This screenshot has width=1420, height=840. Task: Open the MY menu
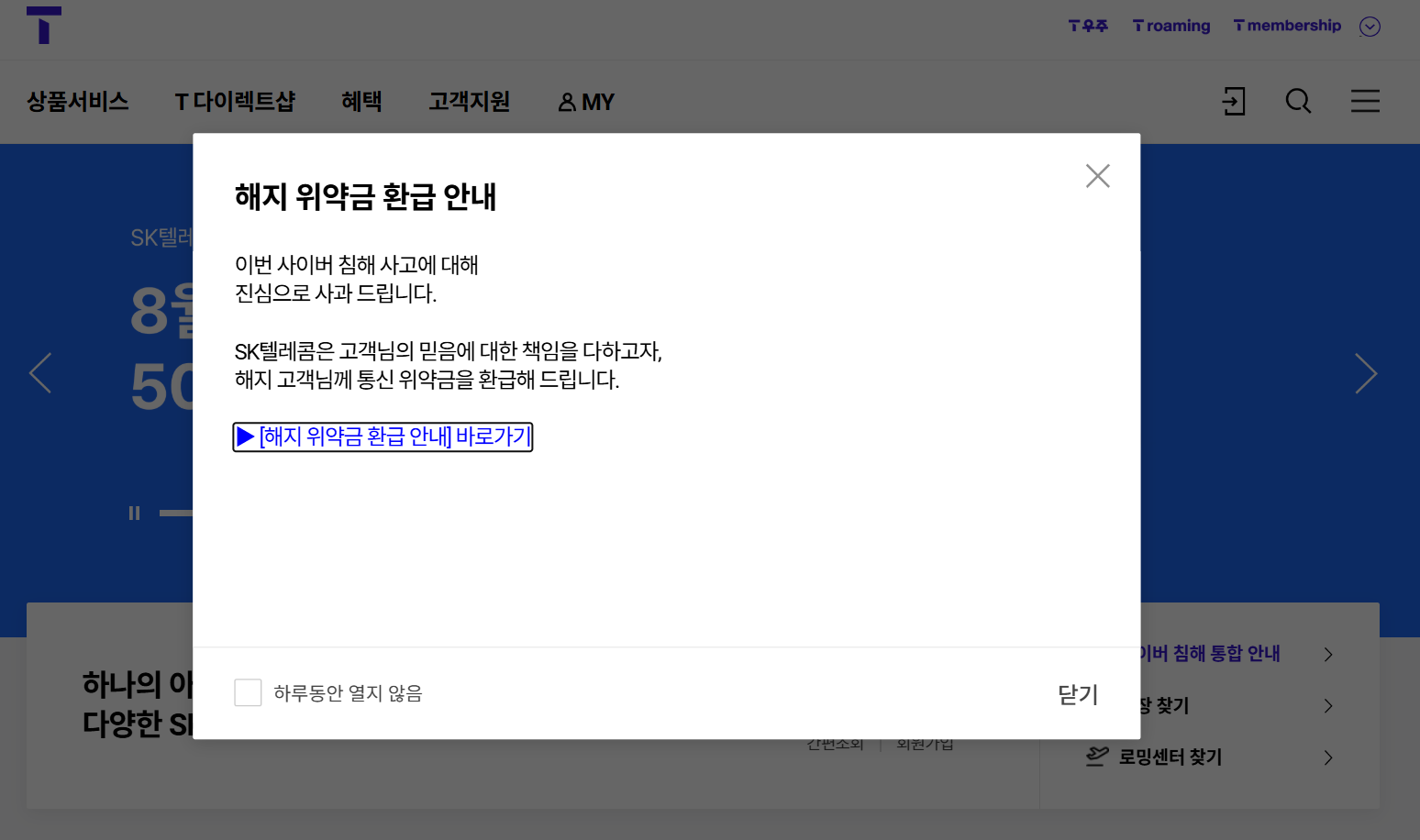coord(586,102)
